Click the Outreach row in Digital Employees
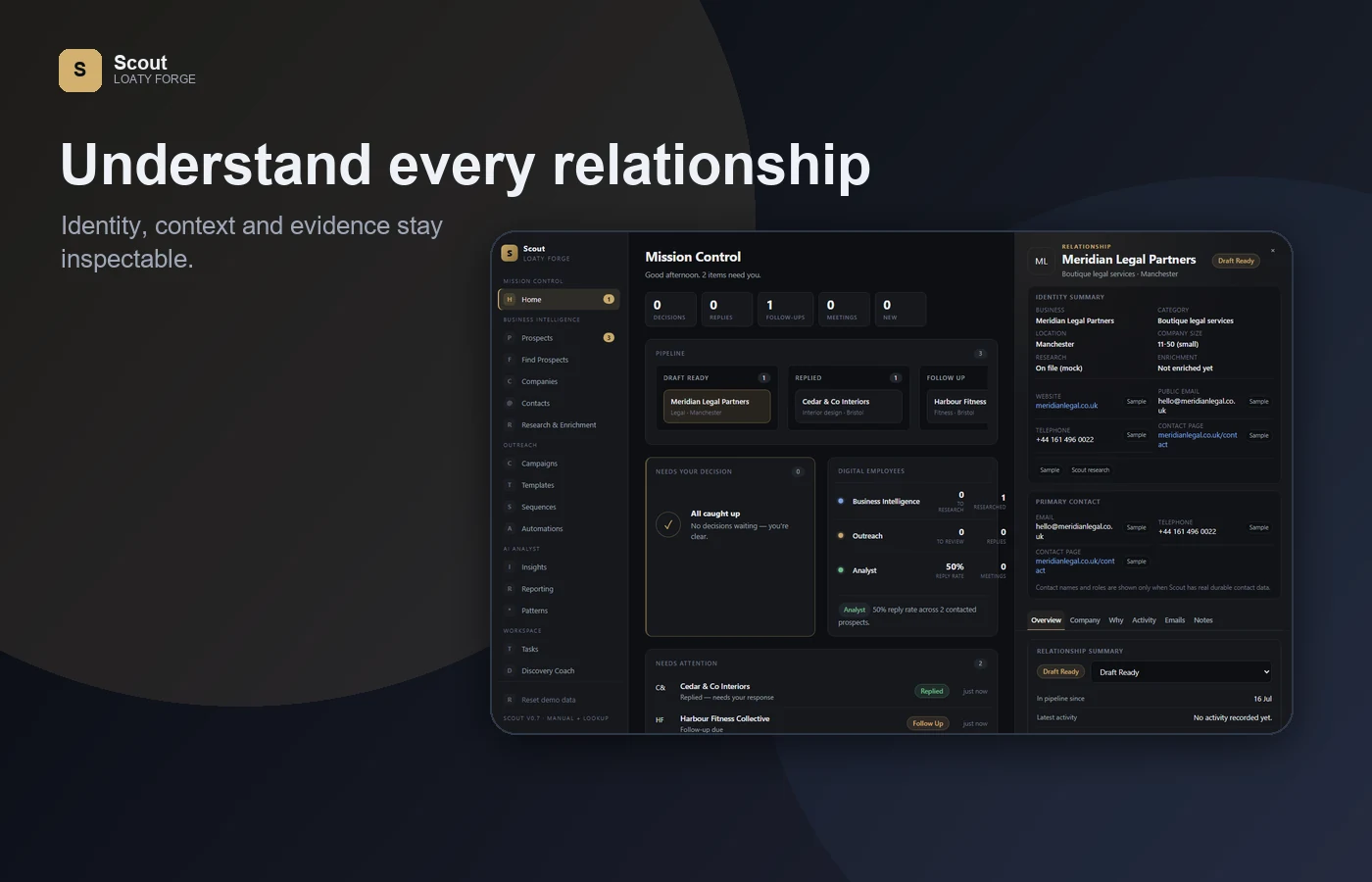This screenshot has height=882, width=1372. 921,536
